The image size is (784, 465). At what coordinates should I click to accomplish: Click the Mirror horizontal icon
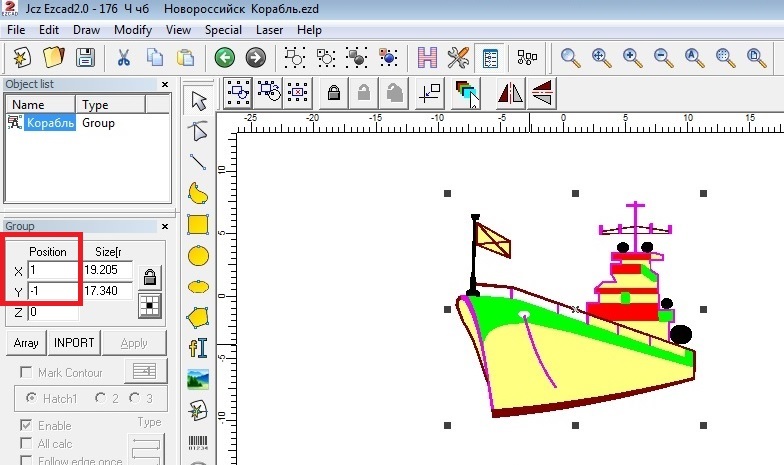point(511,94)
